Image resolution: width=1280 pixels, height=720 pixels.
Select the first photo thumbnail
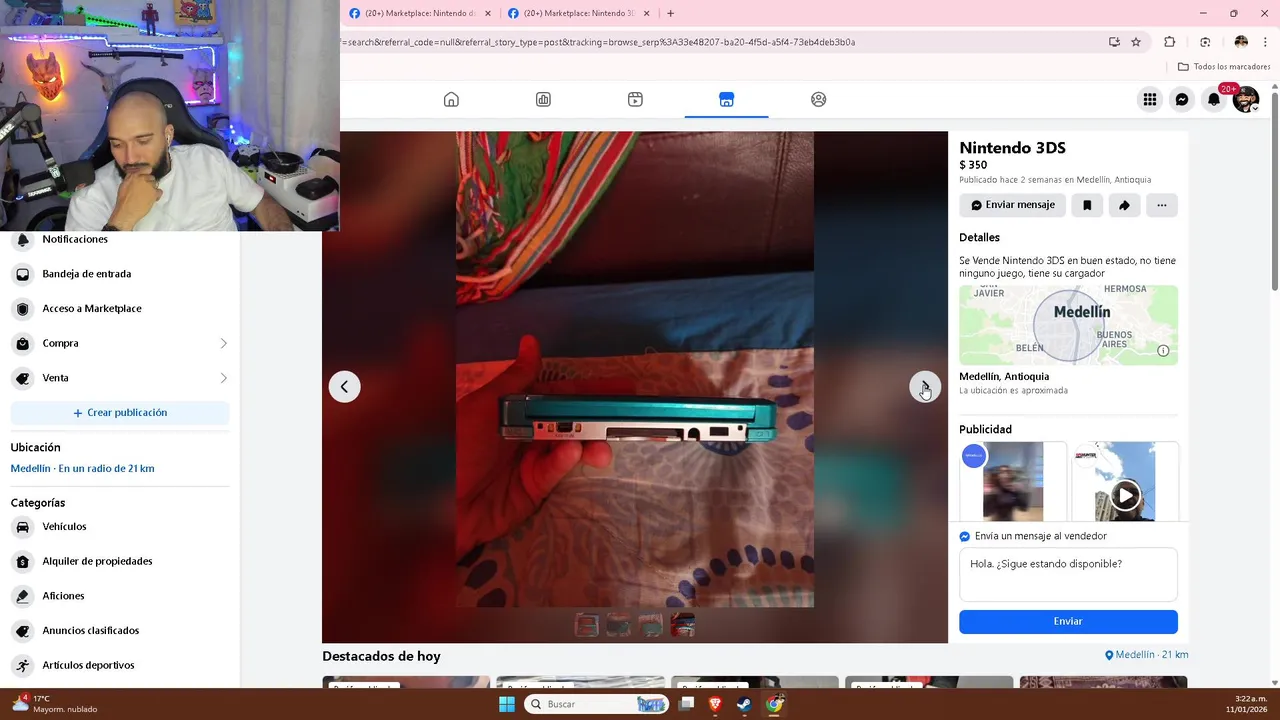(587, 625)
